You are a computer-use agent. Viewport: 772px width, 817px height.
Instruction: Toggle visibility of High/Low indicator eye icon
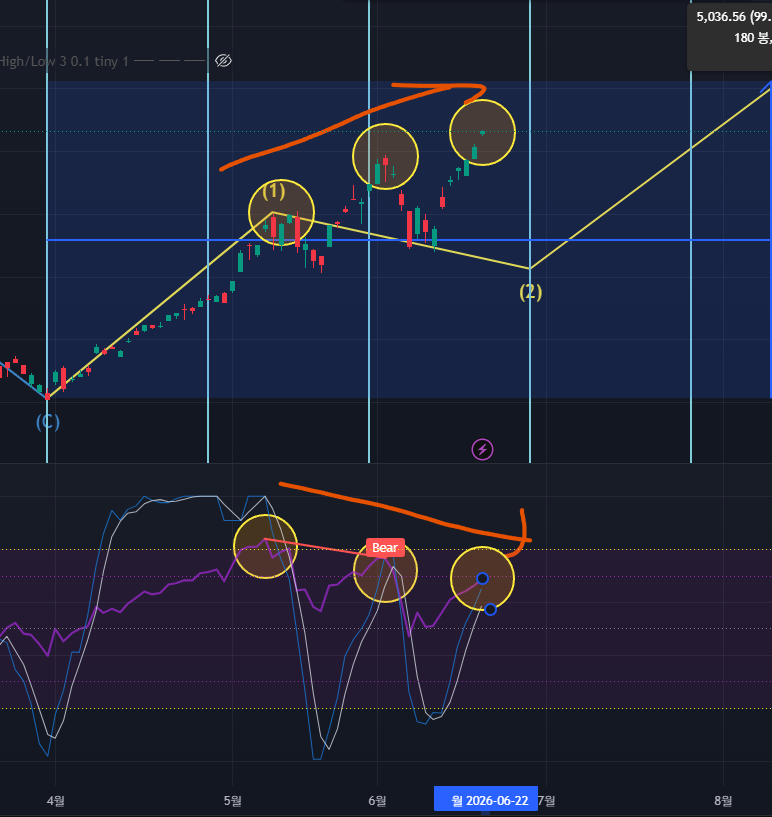[223, 61]
